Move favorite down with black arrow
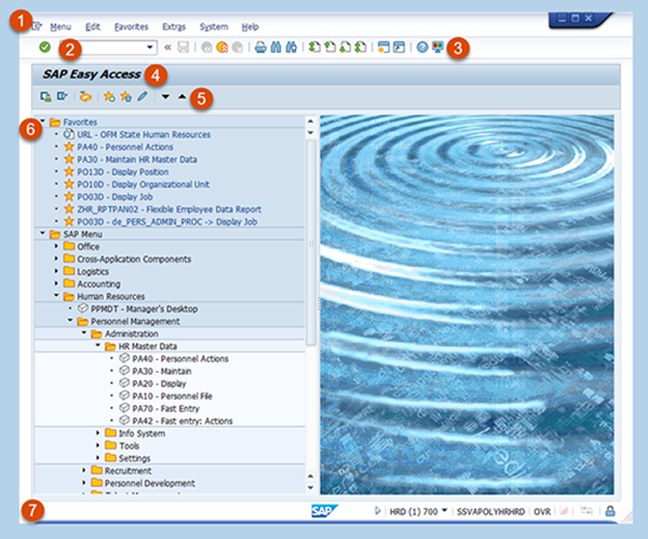 pos(165,97)
